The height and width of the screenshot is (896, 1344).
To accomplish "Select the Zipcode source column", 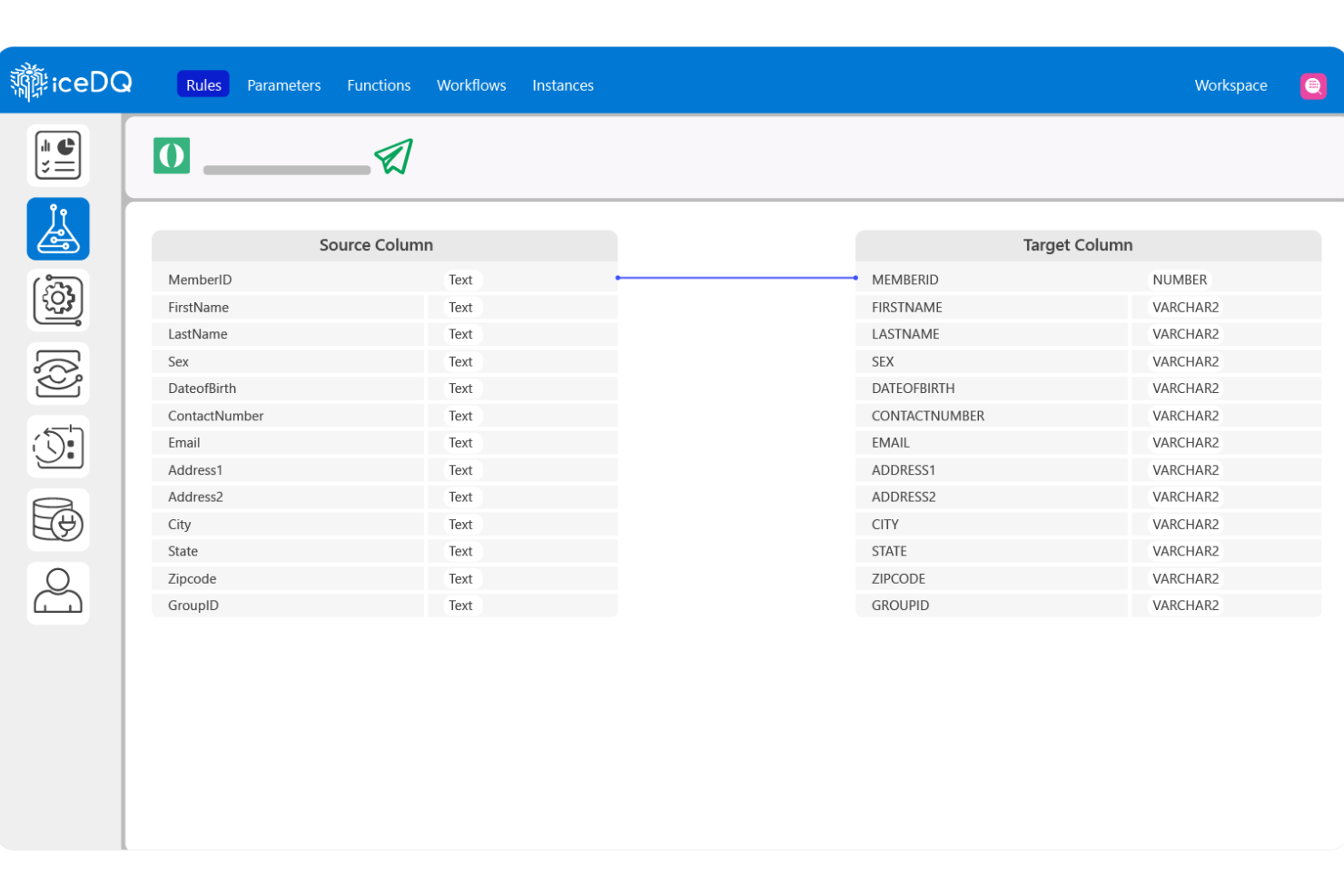I will point(288,578).
